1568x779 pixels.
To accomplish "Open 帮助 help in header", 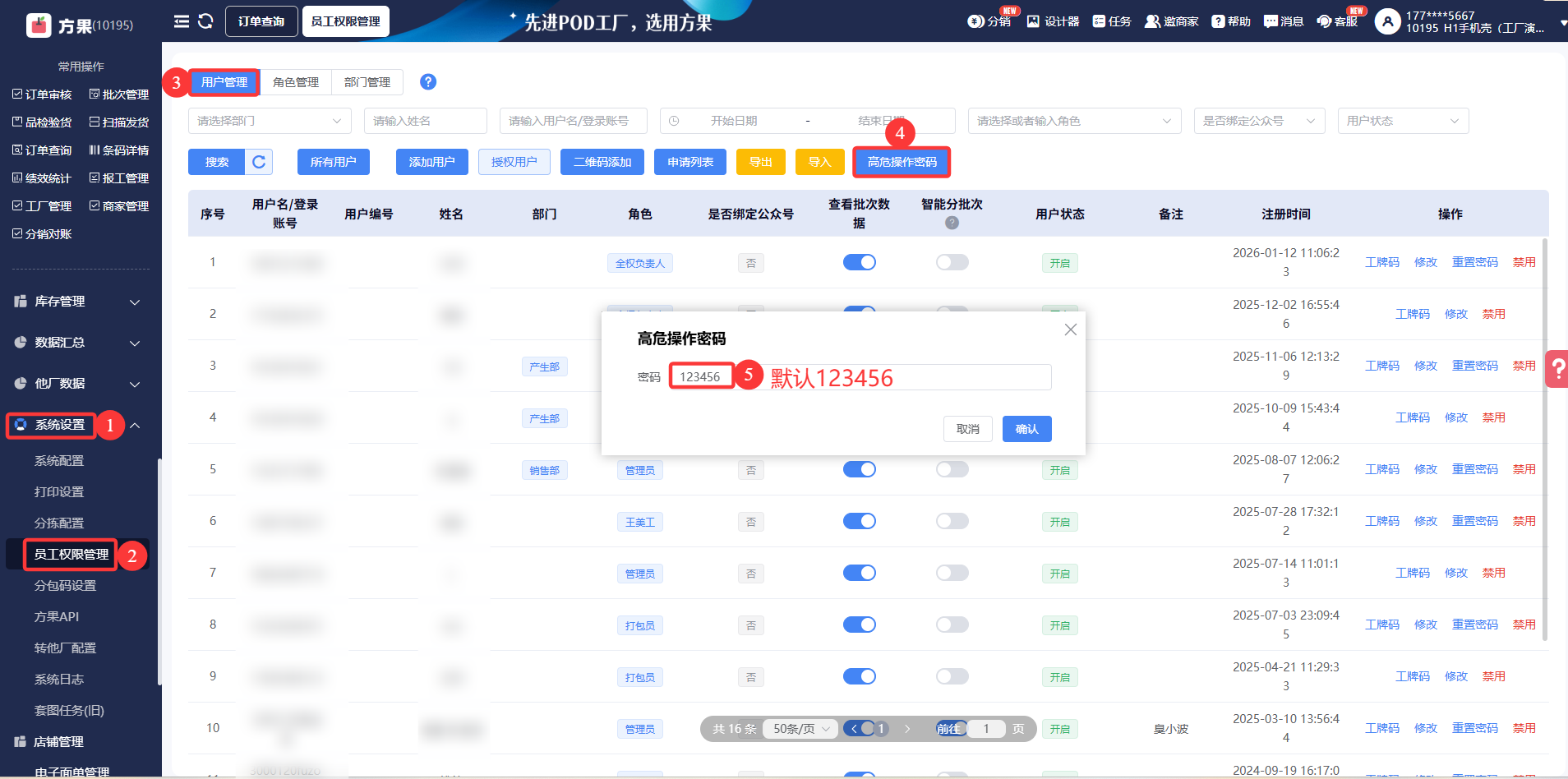I will [1231, 21].
